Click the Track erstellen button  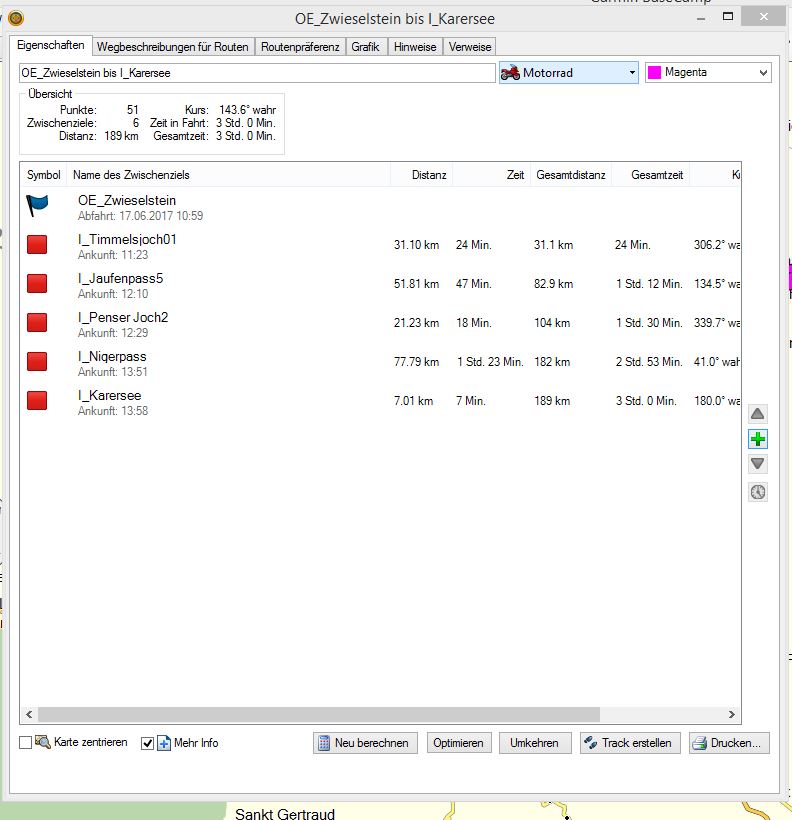630,743
